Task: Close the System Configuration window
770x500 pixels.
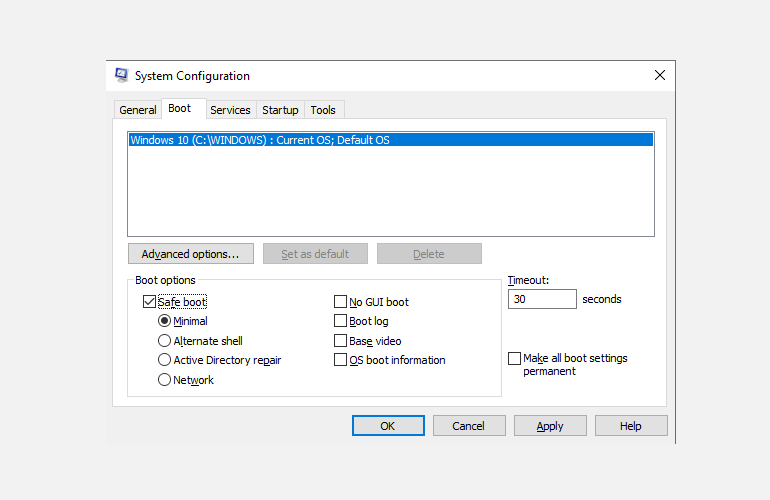Action: [x=660, y=75]
